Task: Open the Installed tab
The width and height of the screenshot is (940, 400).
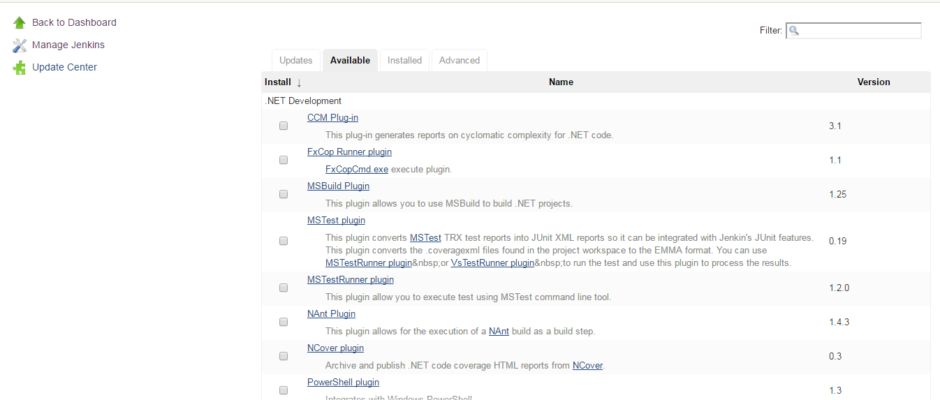Action: coord(404,60)
